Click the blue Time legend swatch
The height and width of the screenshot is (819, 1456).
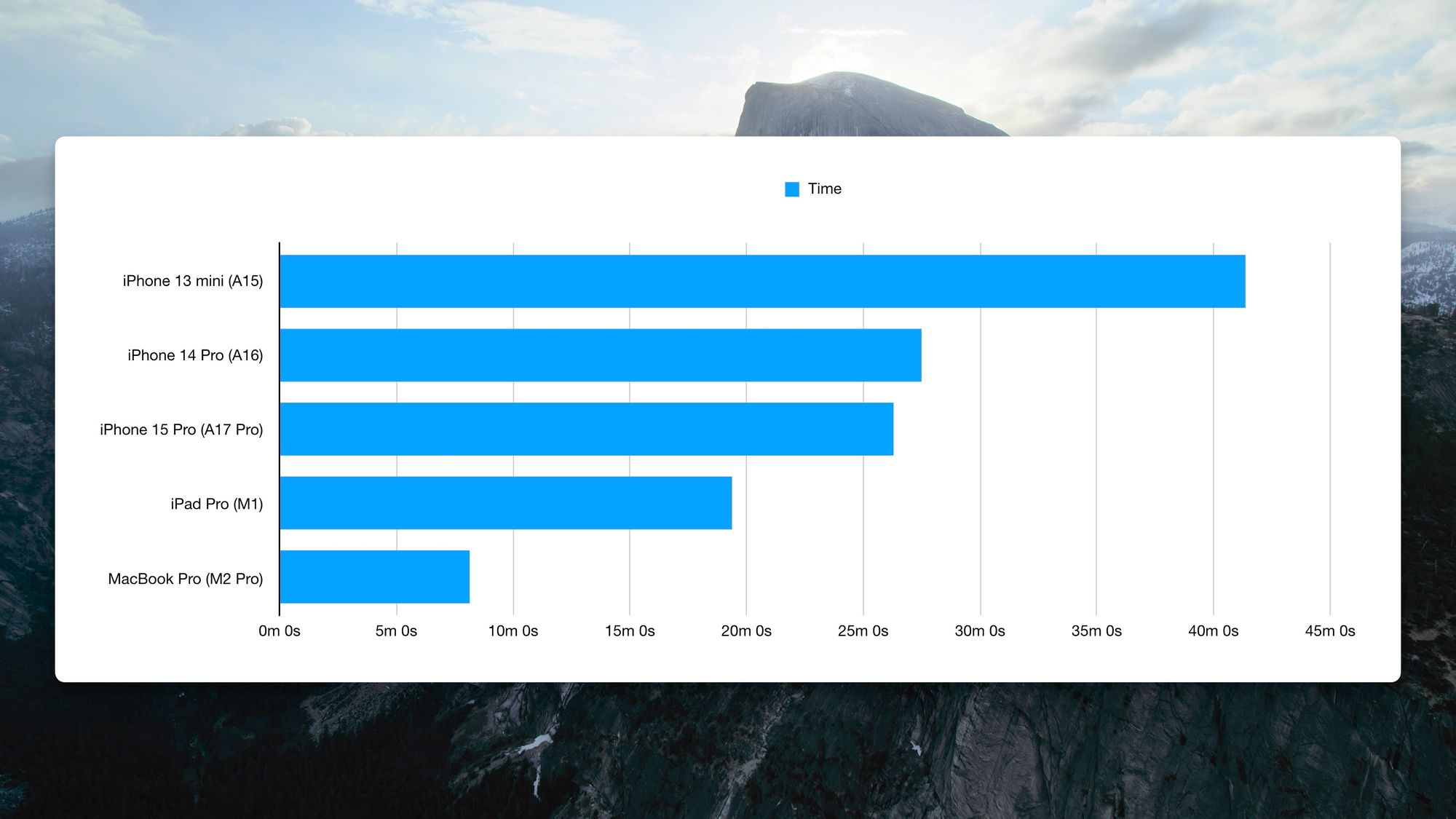[792, 189]
